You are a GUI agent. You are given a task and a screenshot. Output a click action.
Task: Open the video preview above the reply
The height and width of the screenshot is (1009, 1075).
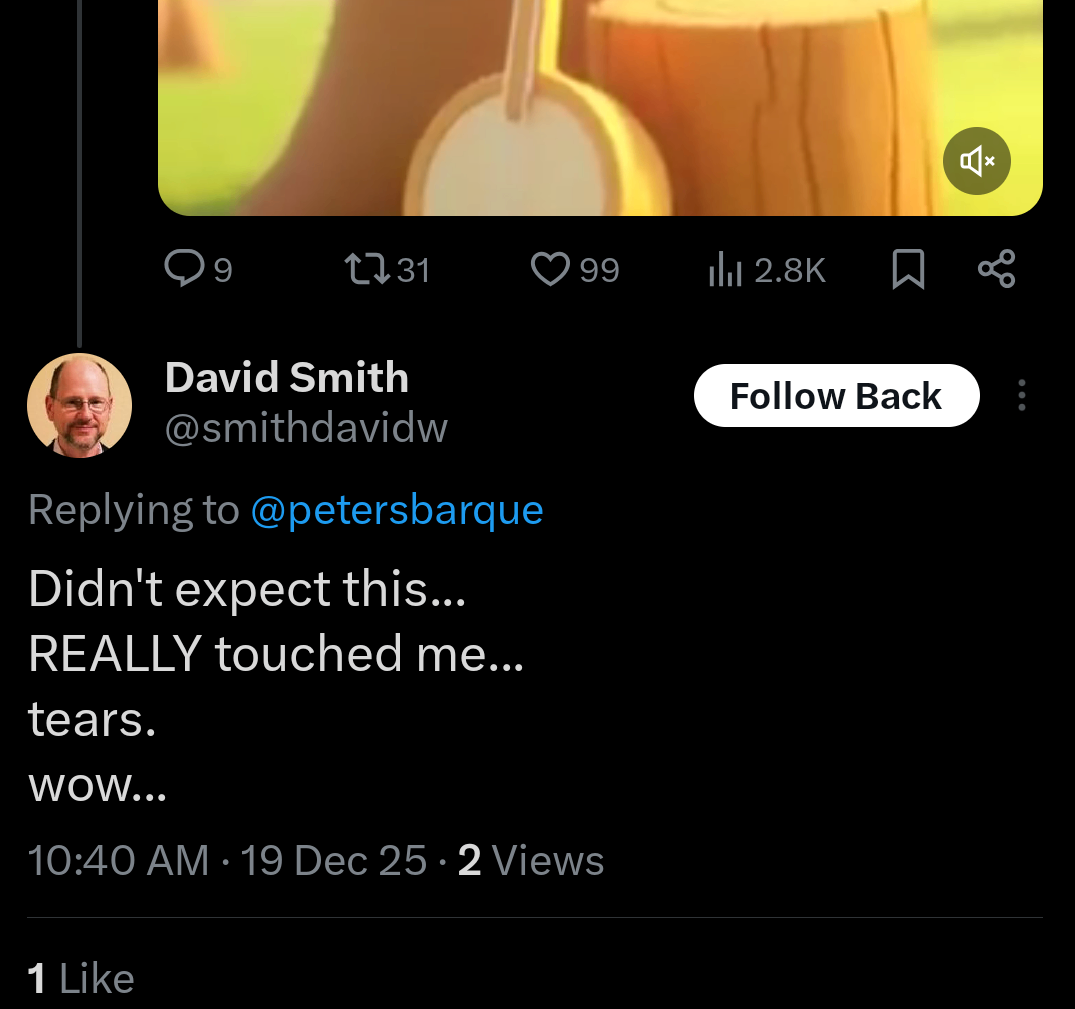coord(600,100)
